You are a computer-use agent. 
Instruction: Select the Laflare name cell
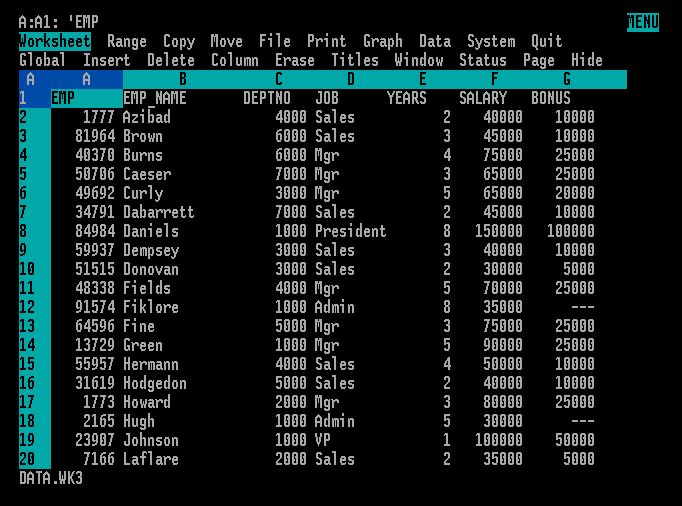(x=151, y=459)
